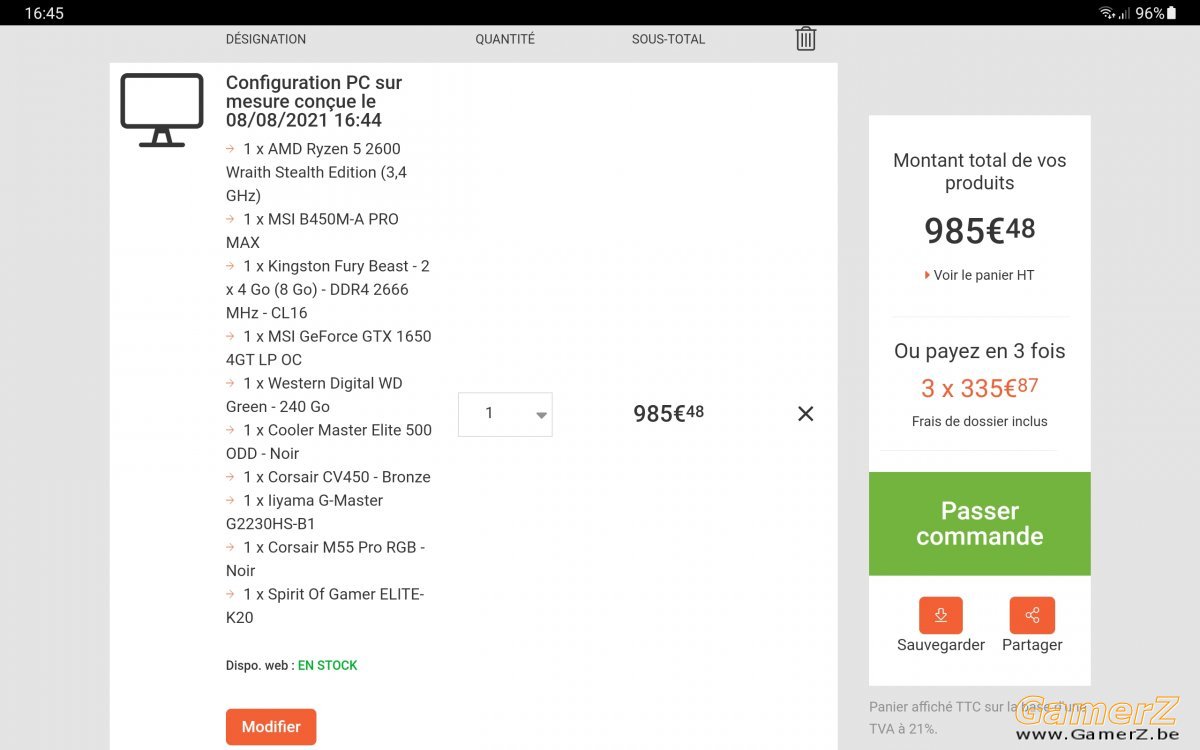The width and height of the screenshot is (1200, 750).
Task: Select the MSI GeForce GTX 1650 line
Action: [328, 348]
